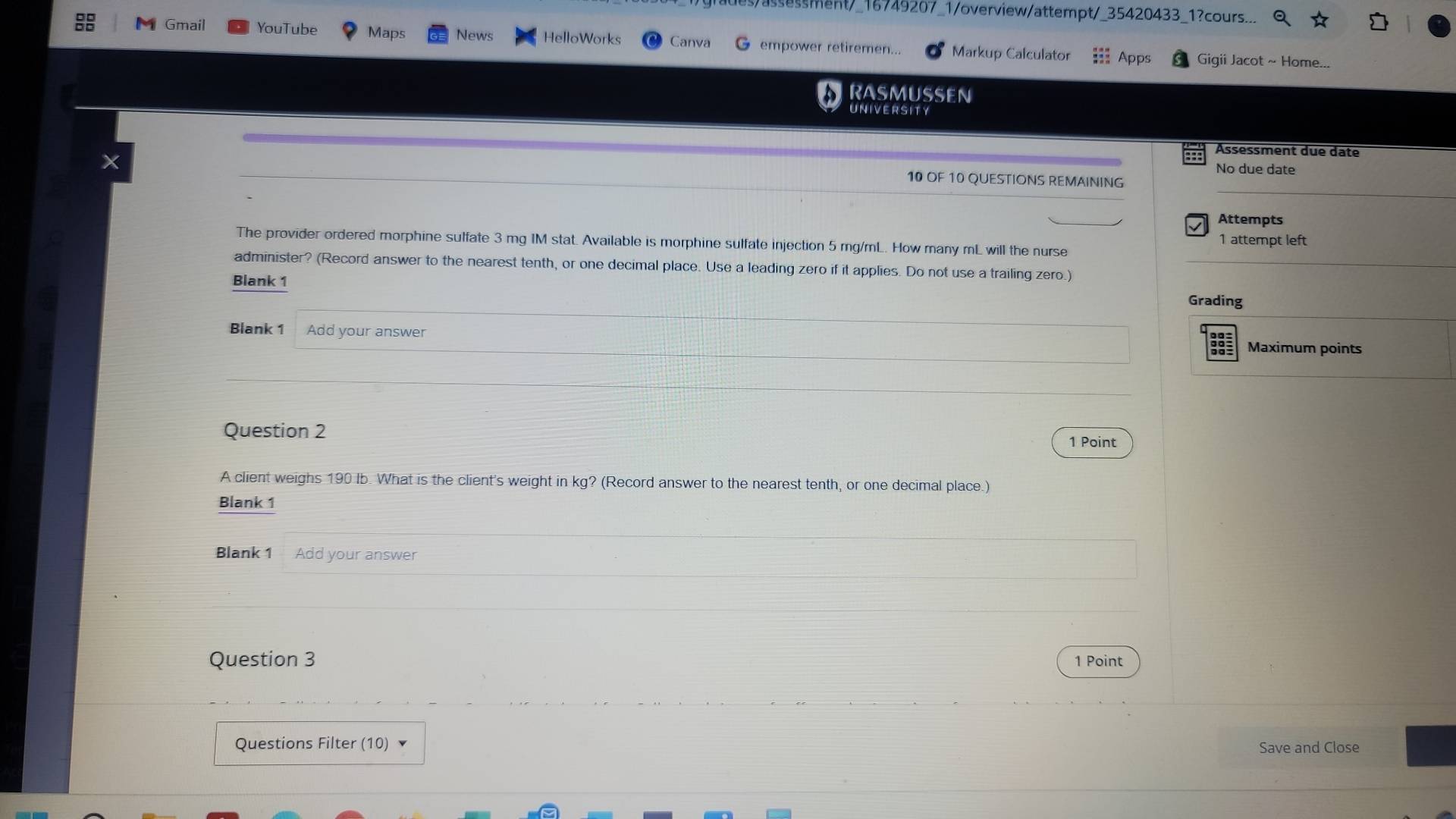The width and height of the screenshot is (1456, 819).
Task: Click the X close button on the panel
Action: click(x=109, y=162)
